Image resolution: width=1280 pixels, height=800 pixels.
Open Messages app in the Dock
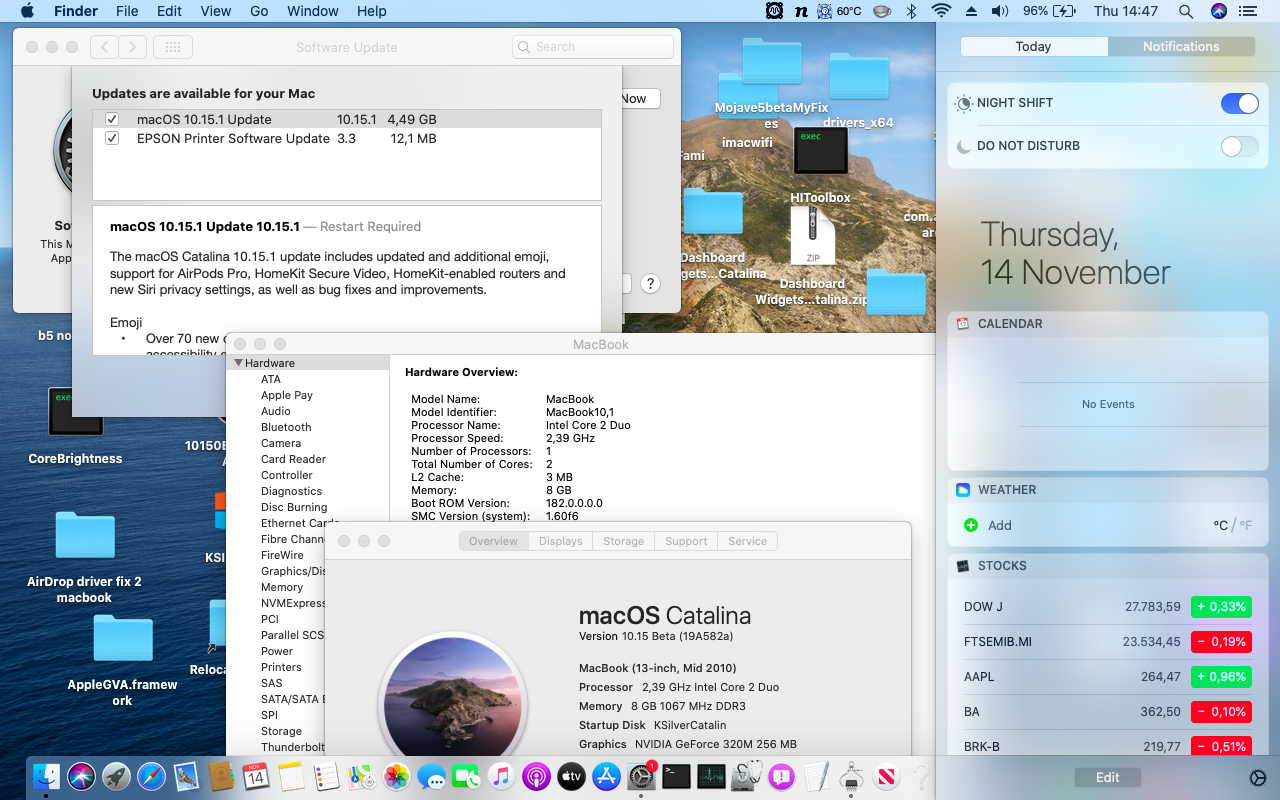pos(432,776)
